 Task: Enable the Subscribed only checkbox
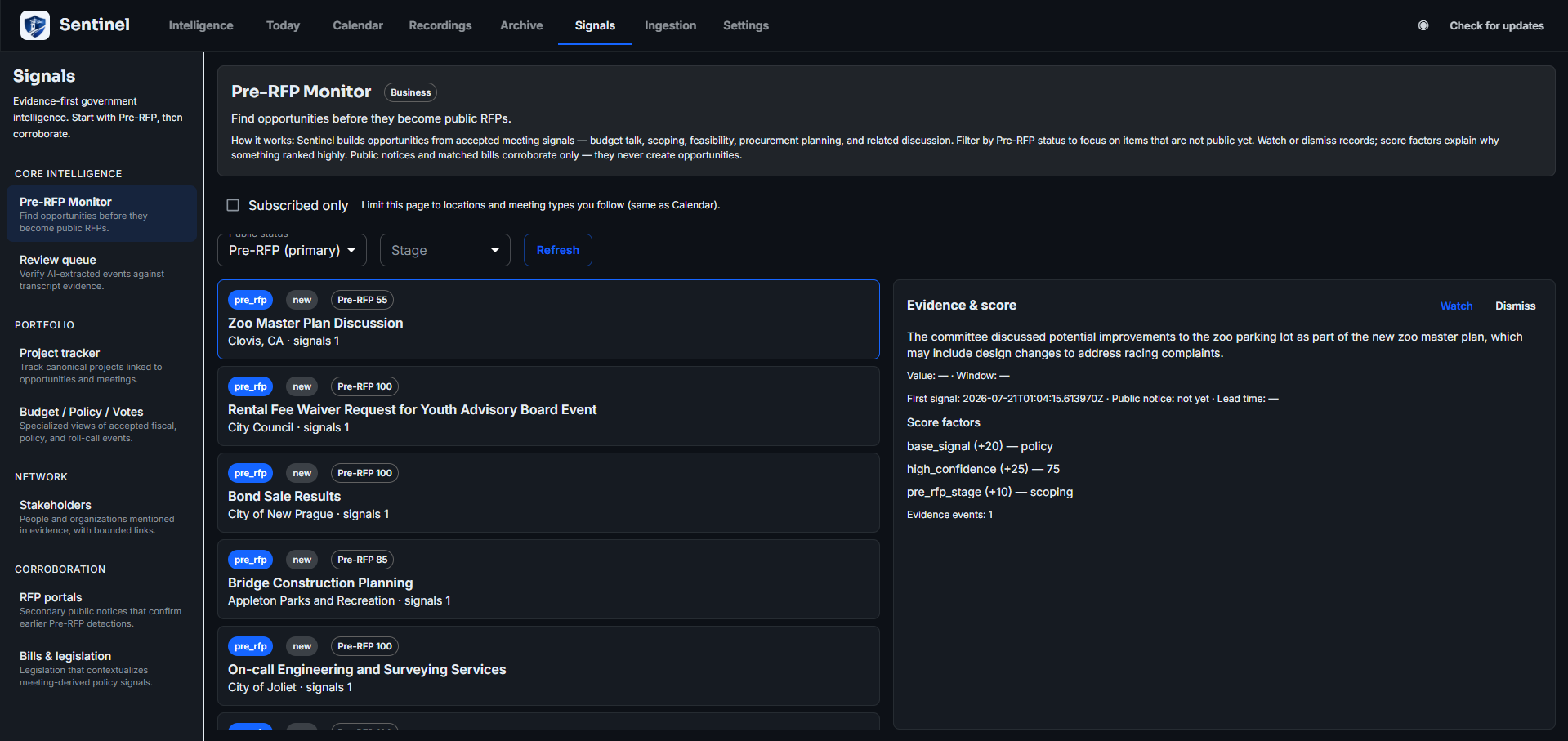pos(233,205)
